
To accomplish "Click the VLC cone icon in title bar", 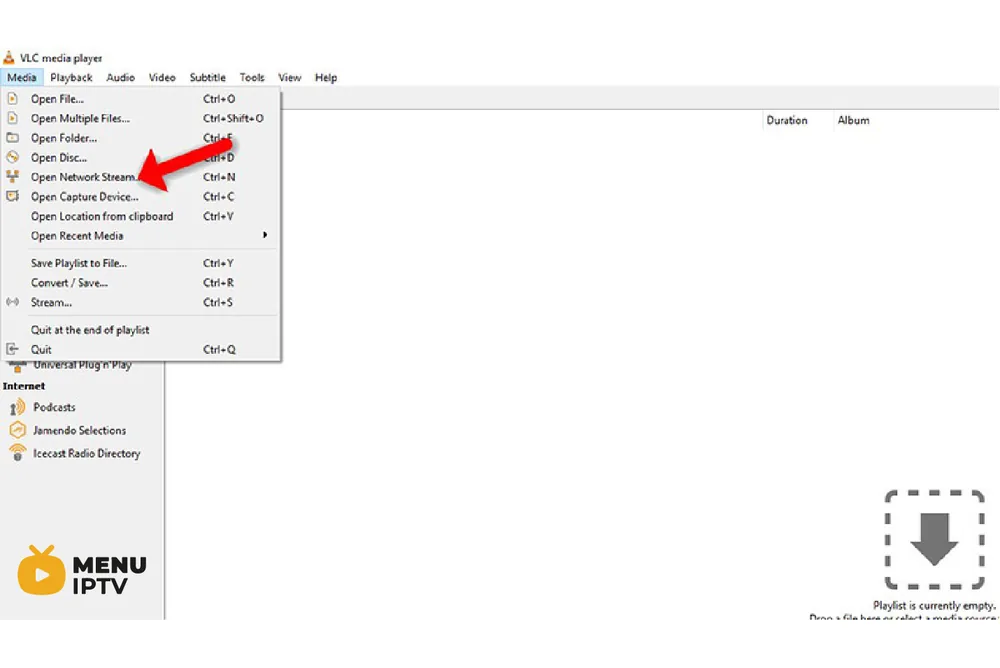I will (x=9, y=58).
